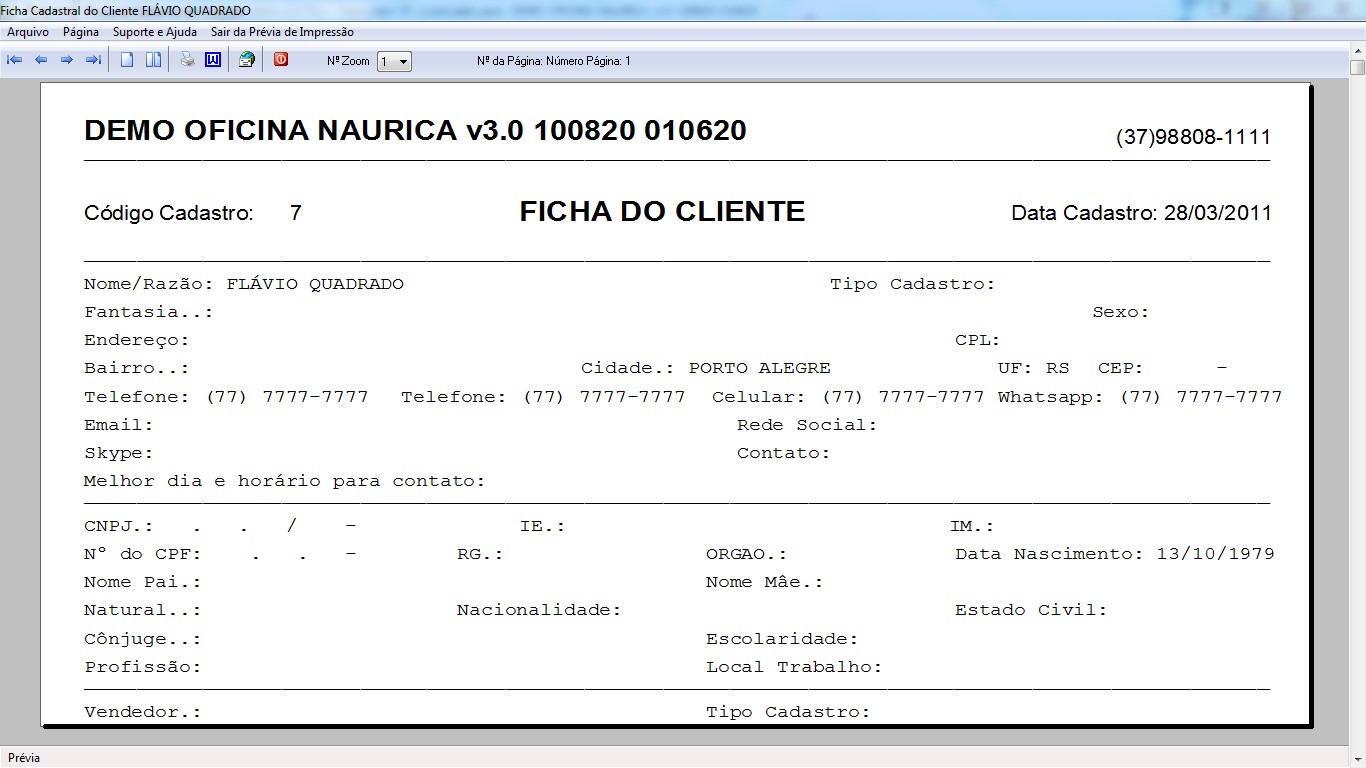1366x768 pixels.
Task: Switch to two-page side-by-side view
Action: point(153,60)
